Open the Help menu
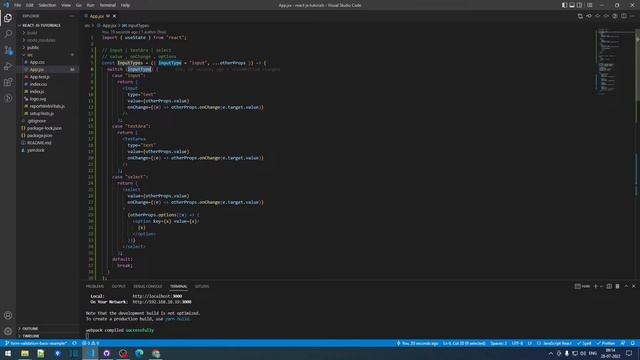 point(125,5)
